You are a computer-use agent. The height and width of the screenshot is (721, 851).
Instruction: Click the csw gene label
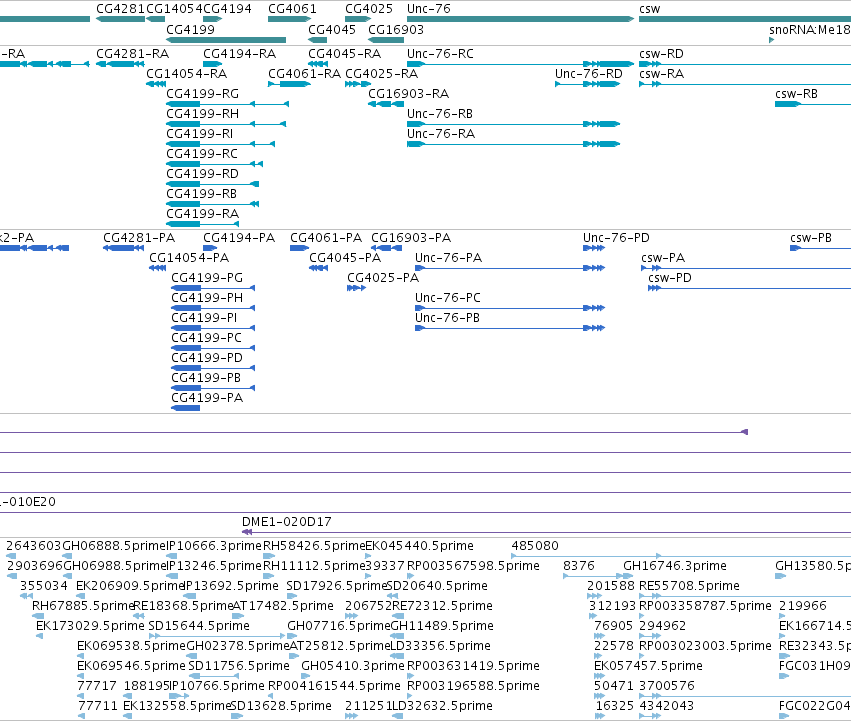(650, 9)
